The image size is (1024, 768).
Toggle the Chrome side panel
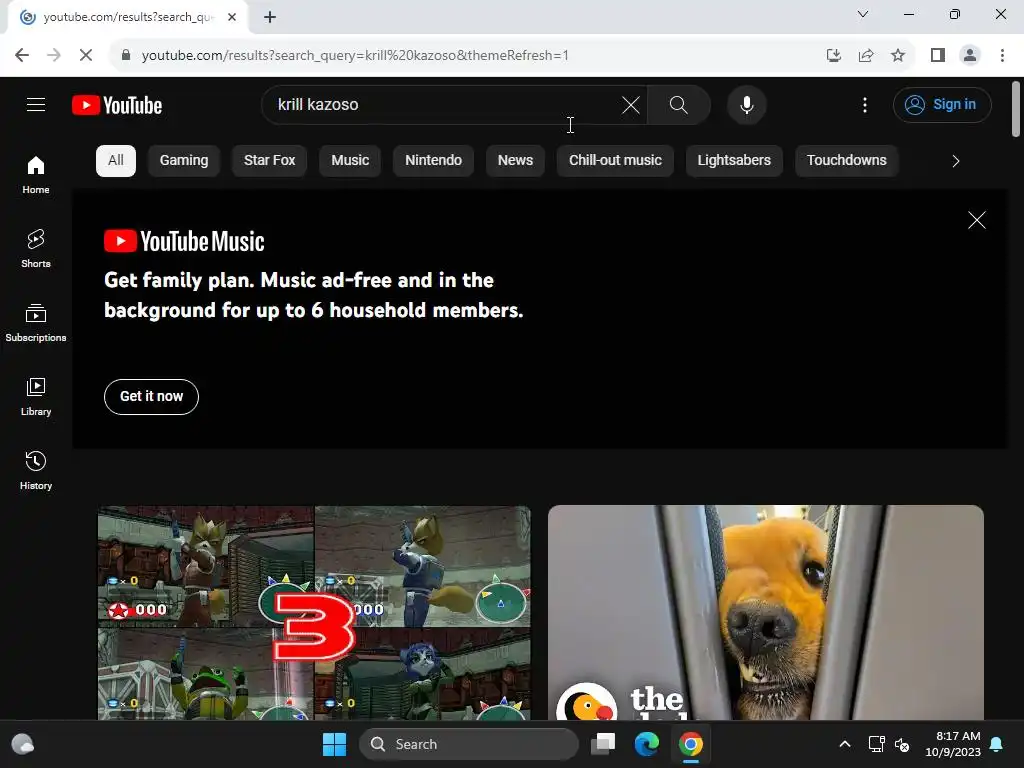(938, 56)
